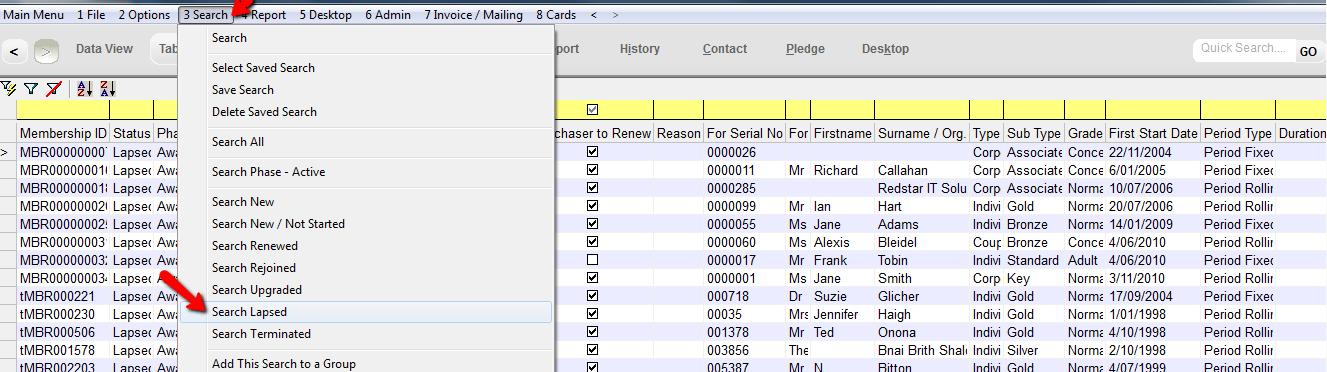Choose Search Lapsed from the menu

point(366,312)
